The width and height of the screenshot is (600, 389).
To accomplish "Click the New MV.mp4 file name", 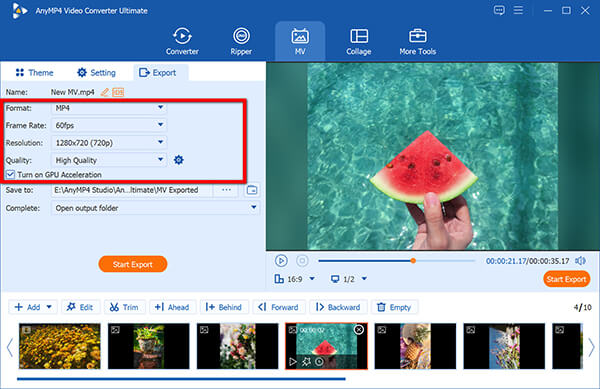I will pyautogui.click(x=73, y=92).
